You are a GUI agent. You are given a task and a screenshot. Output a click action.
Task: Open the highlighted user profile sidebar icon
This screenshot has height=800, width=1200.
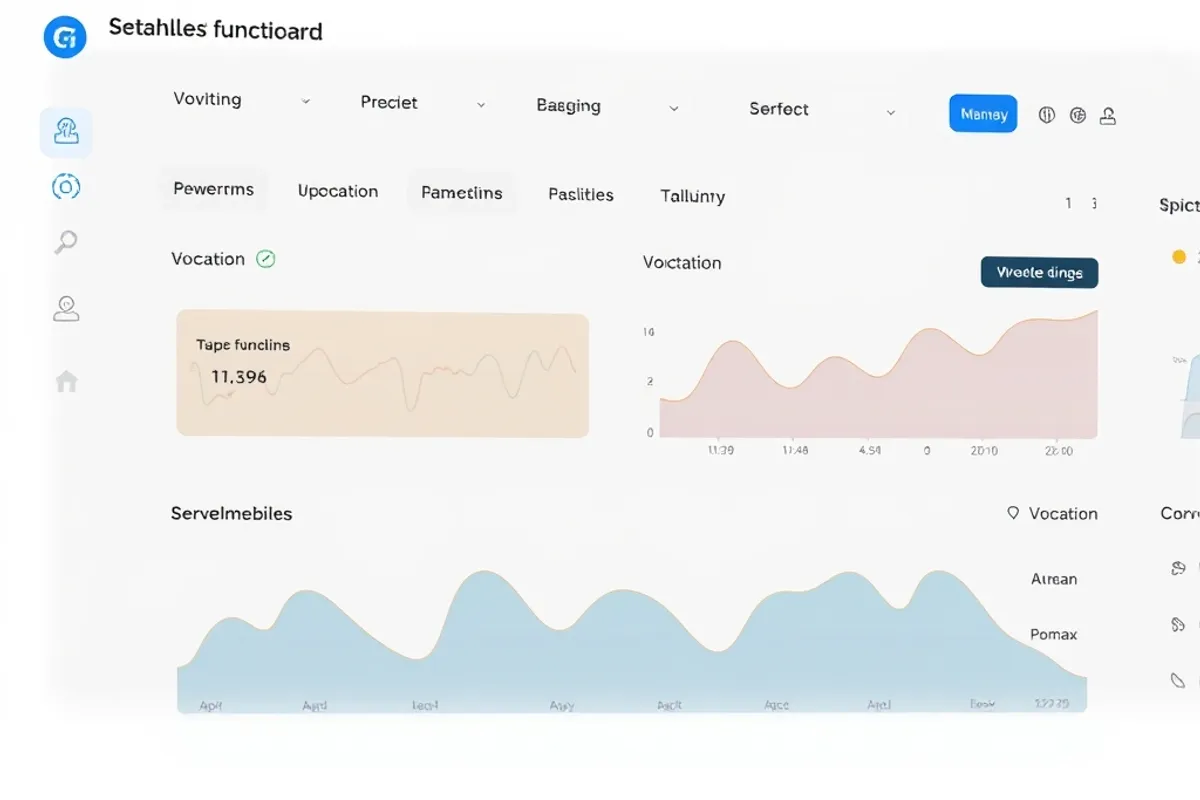pos(66,133)
